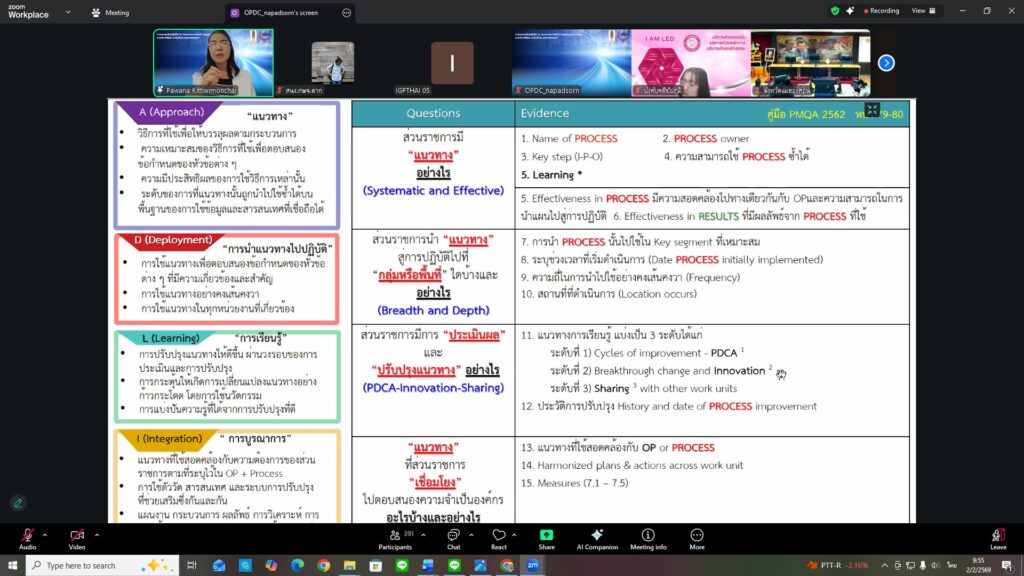Screen dimensions: 1024x576
Task: Show next participants with the right arrow
Action: click(x=886, y=63)
